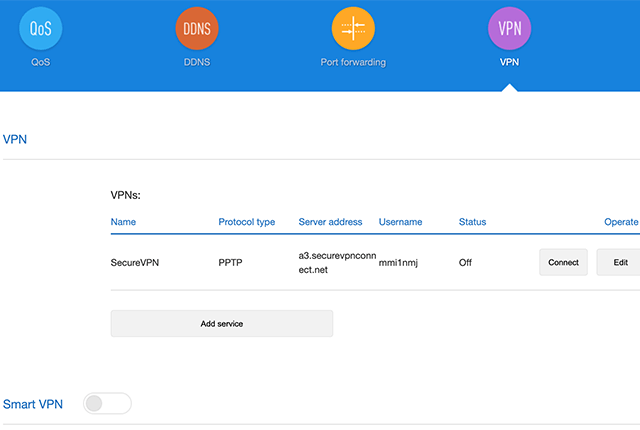Select the Port forwarding icon

point(353,29)
